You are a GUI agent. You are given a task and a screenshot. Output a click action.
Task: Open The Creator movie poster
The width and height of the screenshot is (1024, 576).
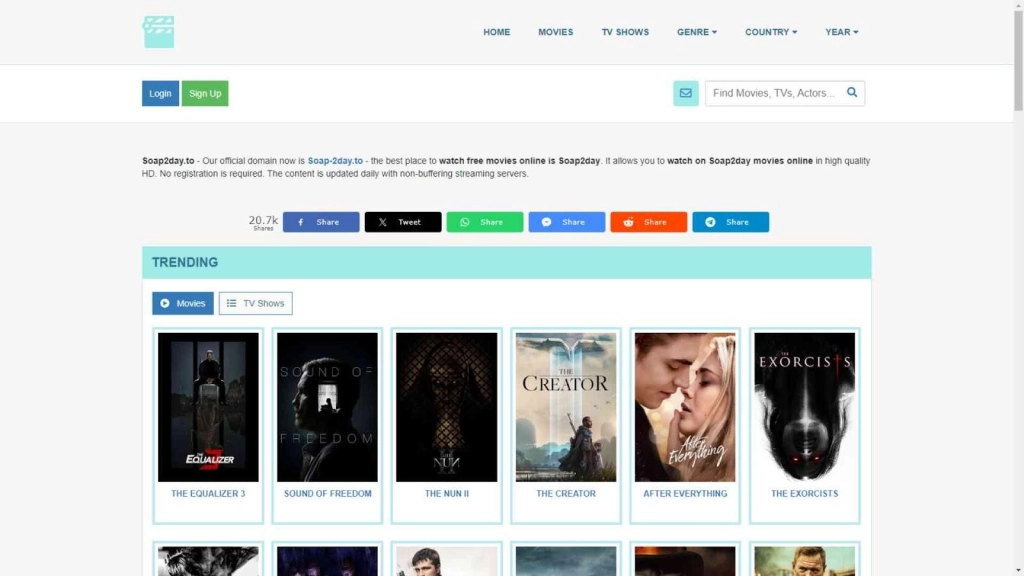click(x=566, y=407)
